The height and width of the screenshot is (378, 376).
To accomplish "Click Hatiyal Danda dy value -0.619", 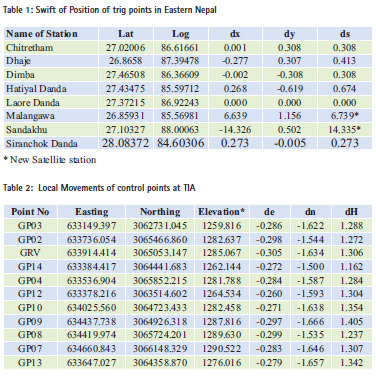I will [x=290, y=89].
